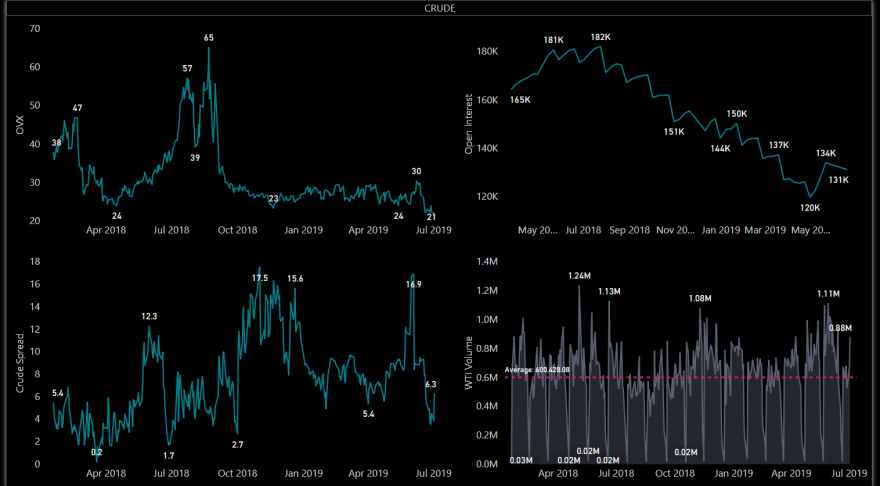Click the 1.13M data label on WTI Volume
The height and width of the screenshot is (486, 880).
[609, 292]
